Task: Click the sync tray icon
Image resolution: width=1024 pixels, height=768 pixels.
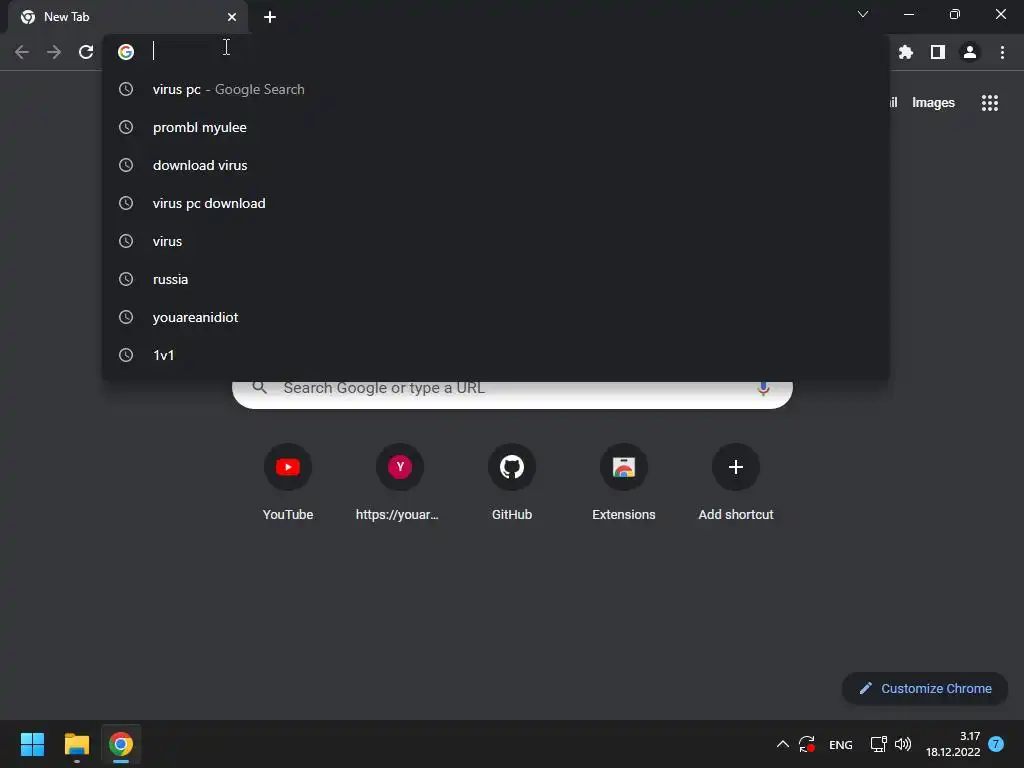Action: 807,744
